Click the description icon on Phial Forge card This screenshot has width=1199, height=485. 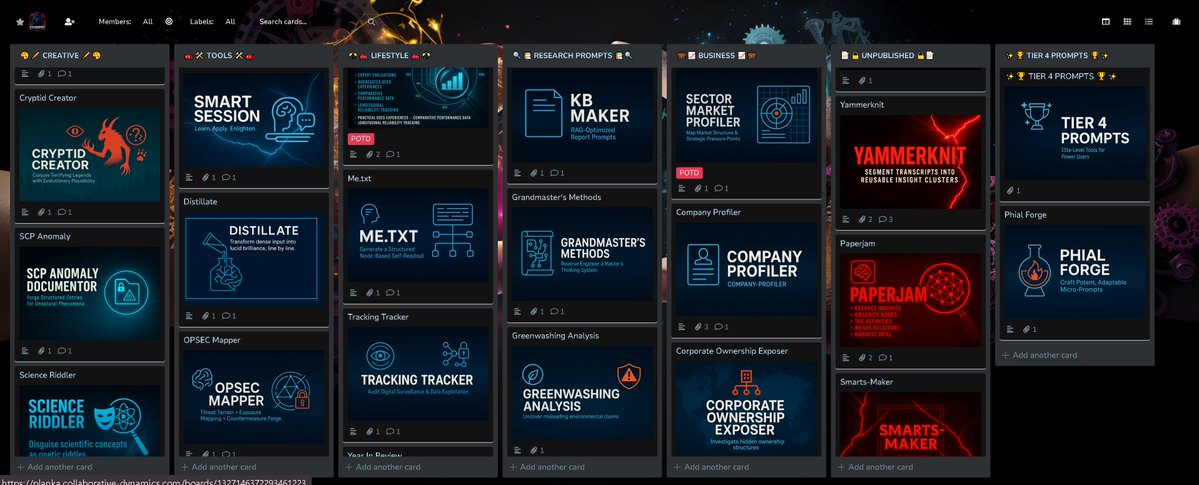[1009, 329]
